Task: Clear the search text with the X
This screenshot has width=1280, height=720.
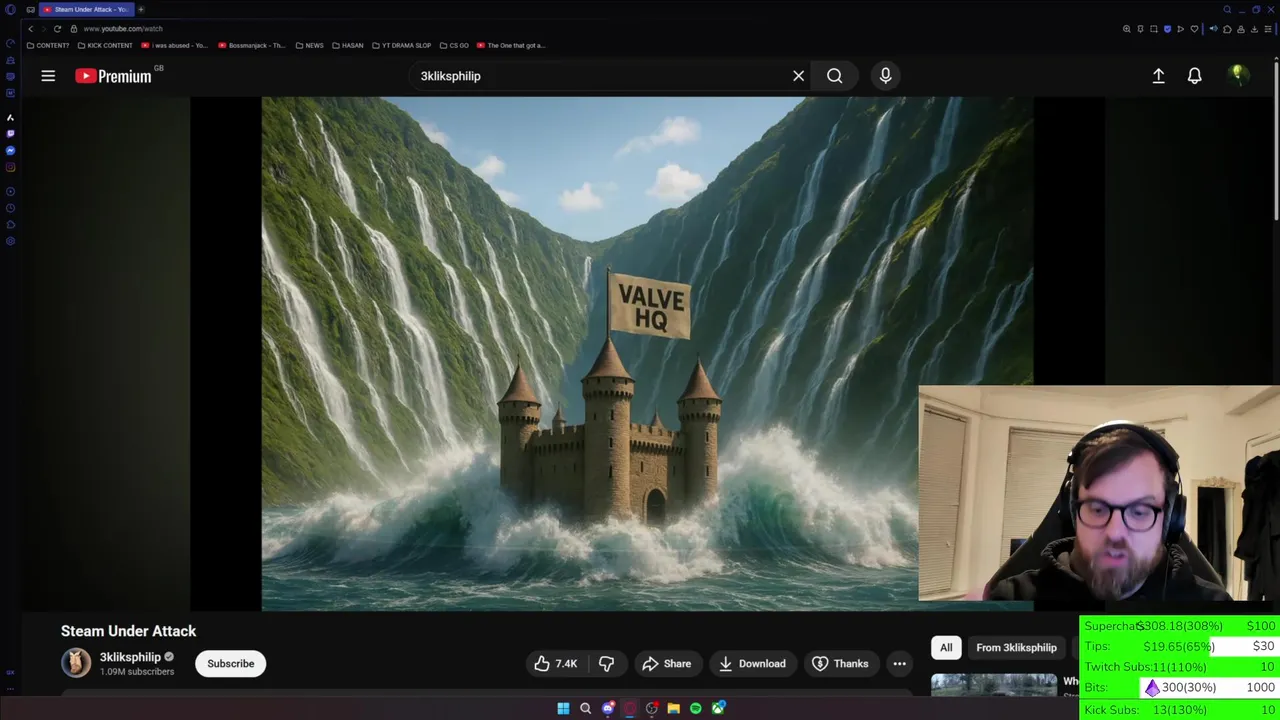Action: [798, 76]
